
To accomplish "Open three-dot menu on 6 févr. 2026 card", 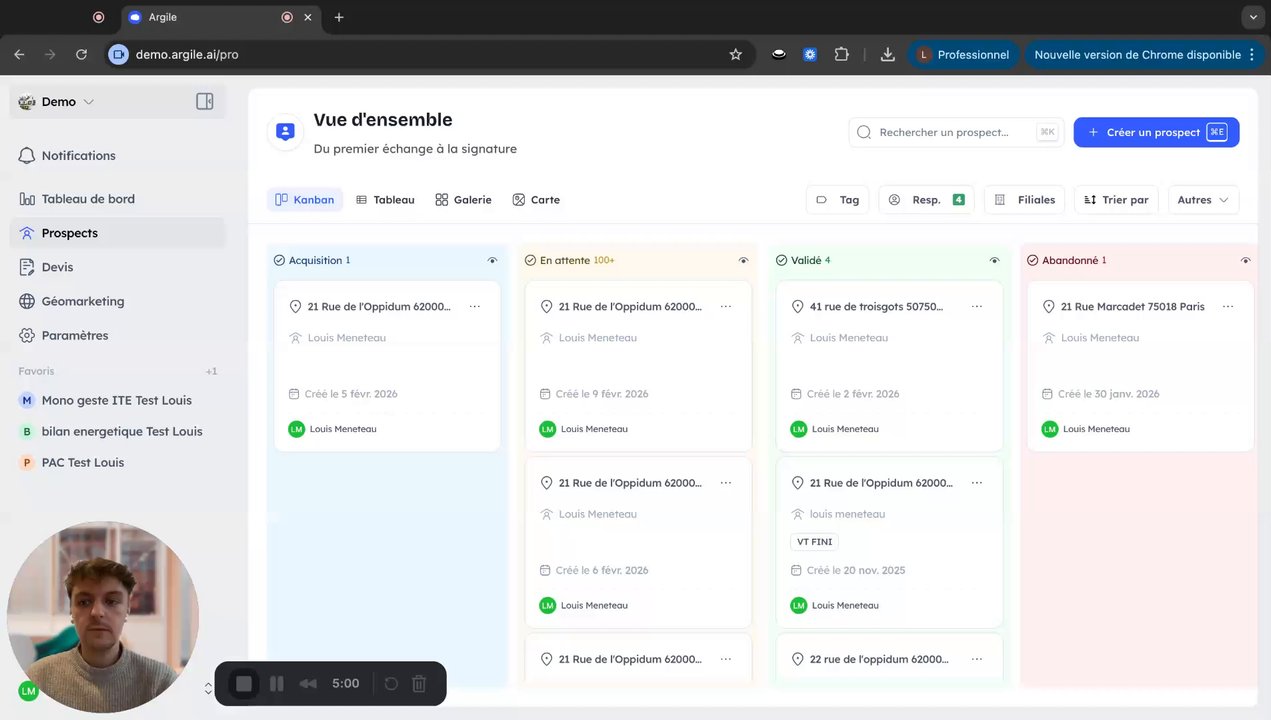I will 726,483.
